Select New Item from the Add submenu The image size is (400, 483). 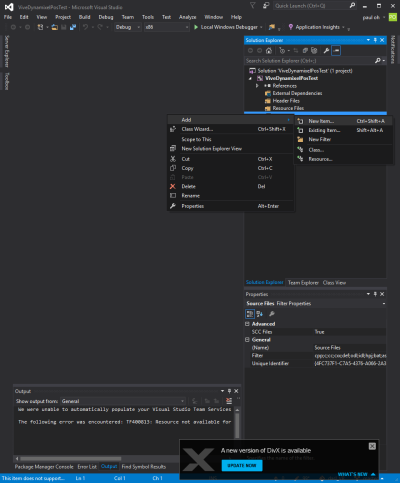tap(343, 121)
